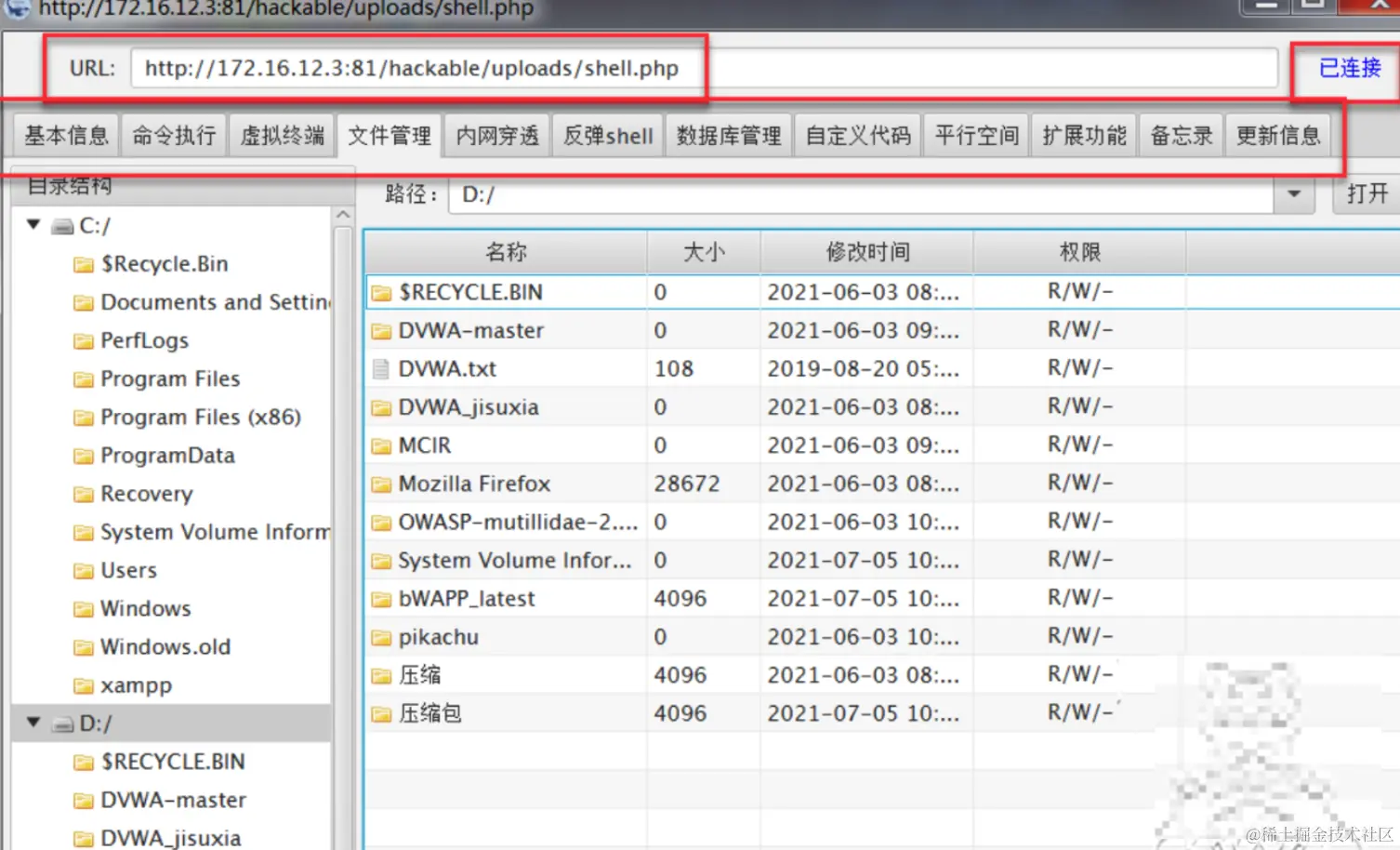This screenshot has height=850, width=1400.
Task: Switch to the 更新信息 tab
Action: point(1278,136)
